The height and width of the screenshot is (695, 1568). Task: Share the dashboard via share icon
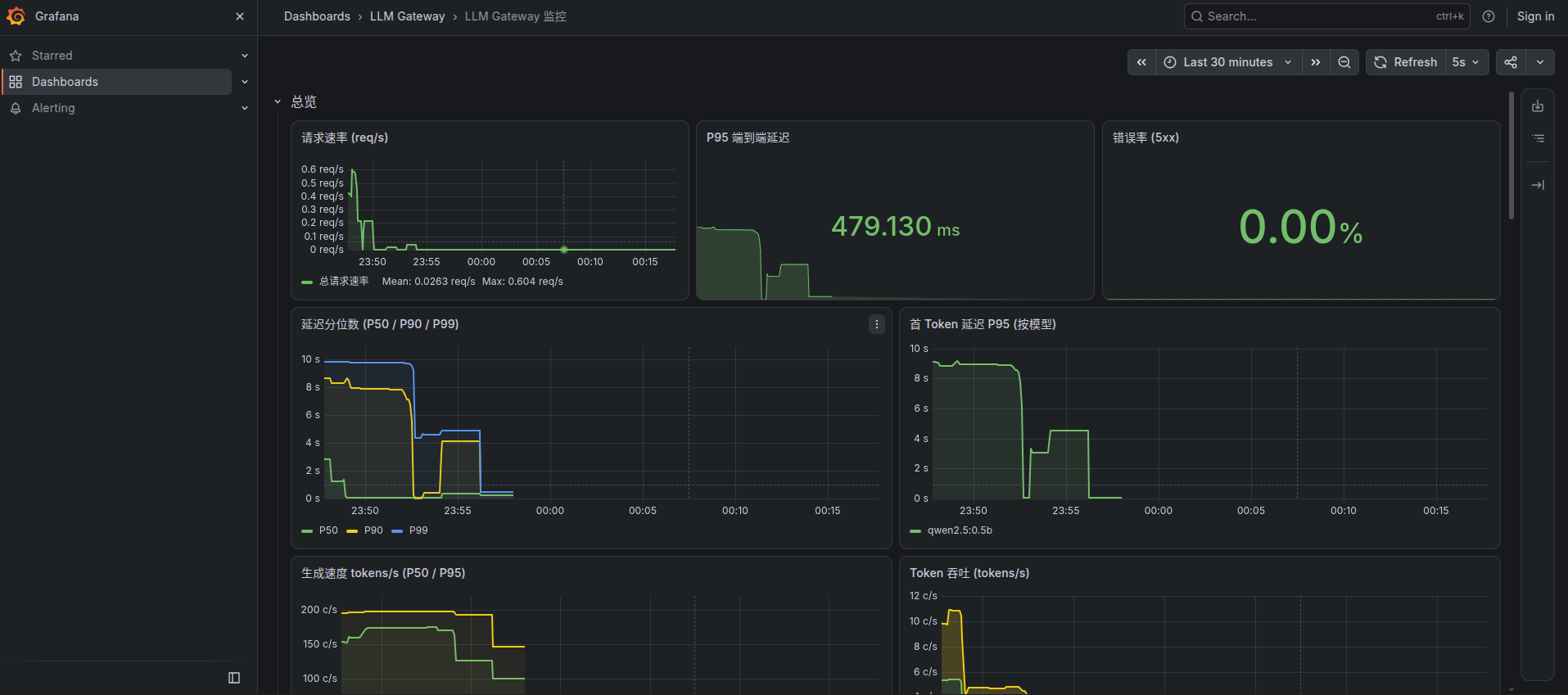(1511, 62)
